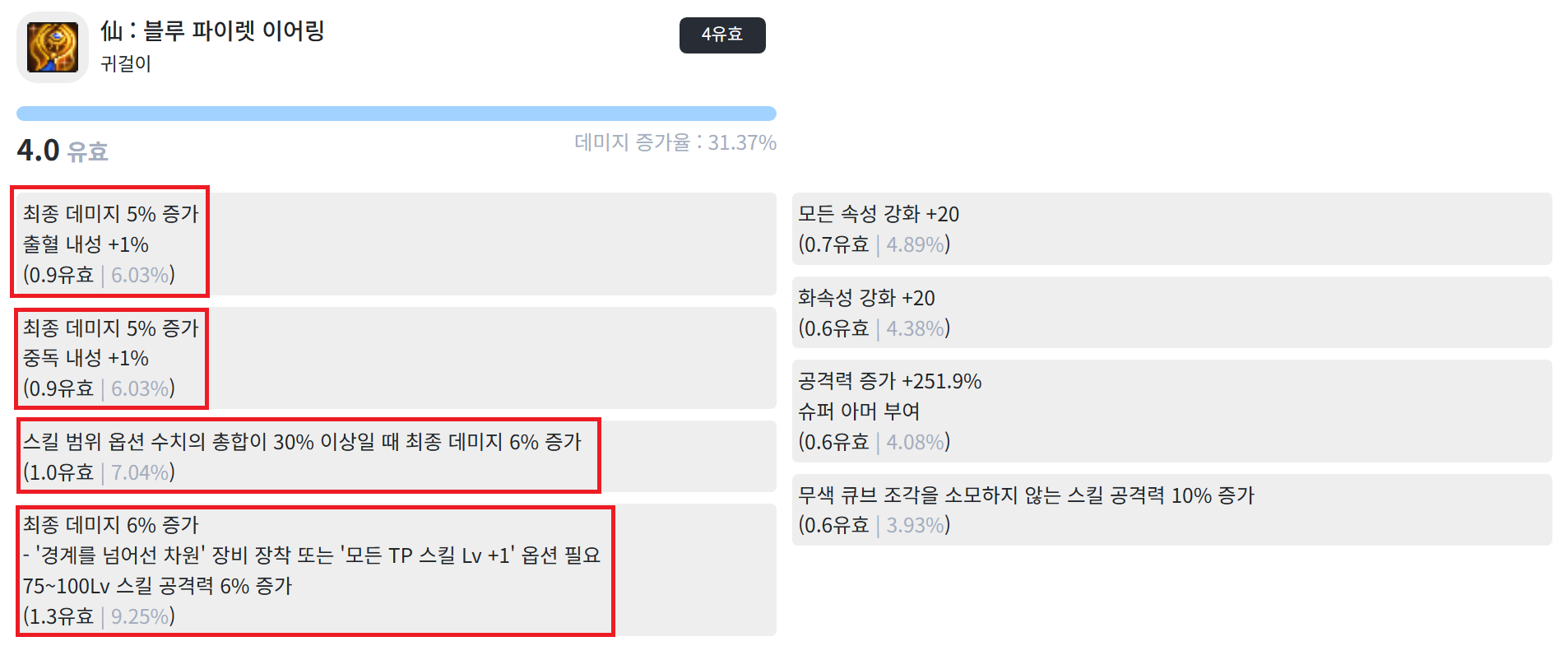The width and height of the screenshot is (1568, 646).
Task: Click the 슈퍼 아머 부여 text line
Action: point(859,411)
